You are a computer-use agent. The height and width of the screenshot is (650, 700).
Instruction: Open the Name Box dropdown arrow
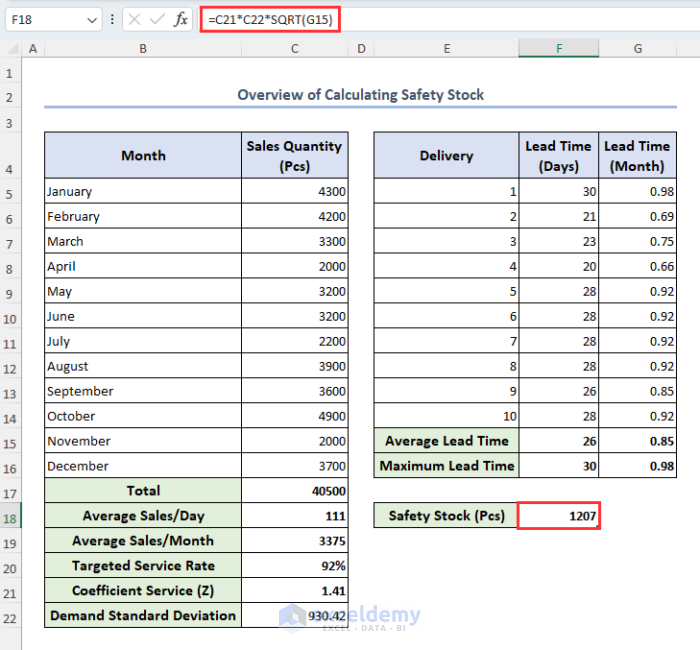[92, 19]
